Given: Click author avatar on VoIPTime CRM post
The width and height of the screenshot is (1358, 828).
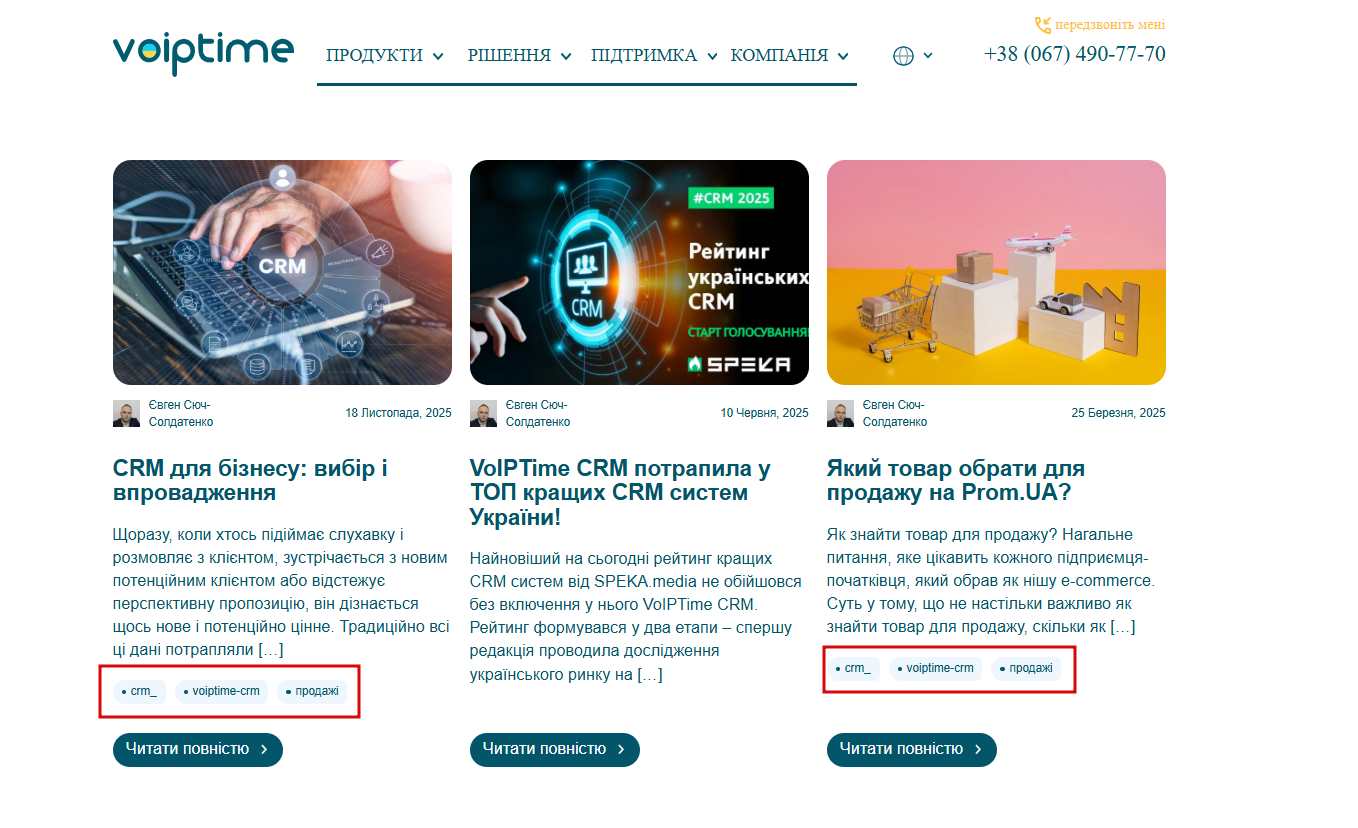Looking at the screenshot, I should point(484,414).
